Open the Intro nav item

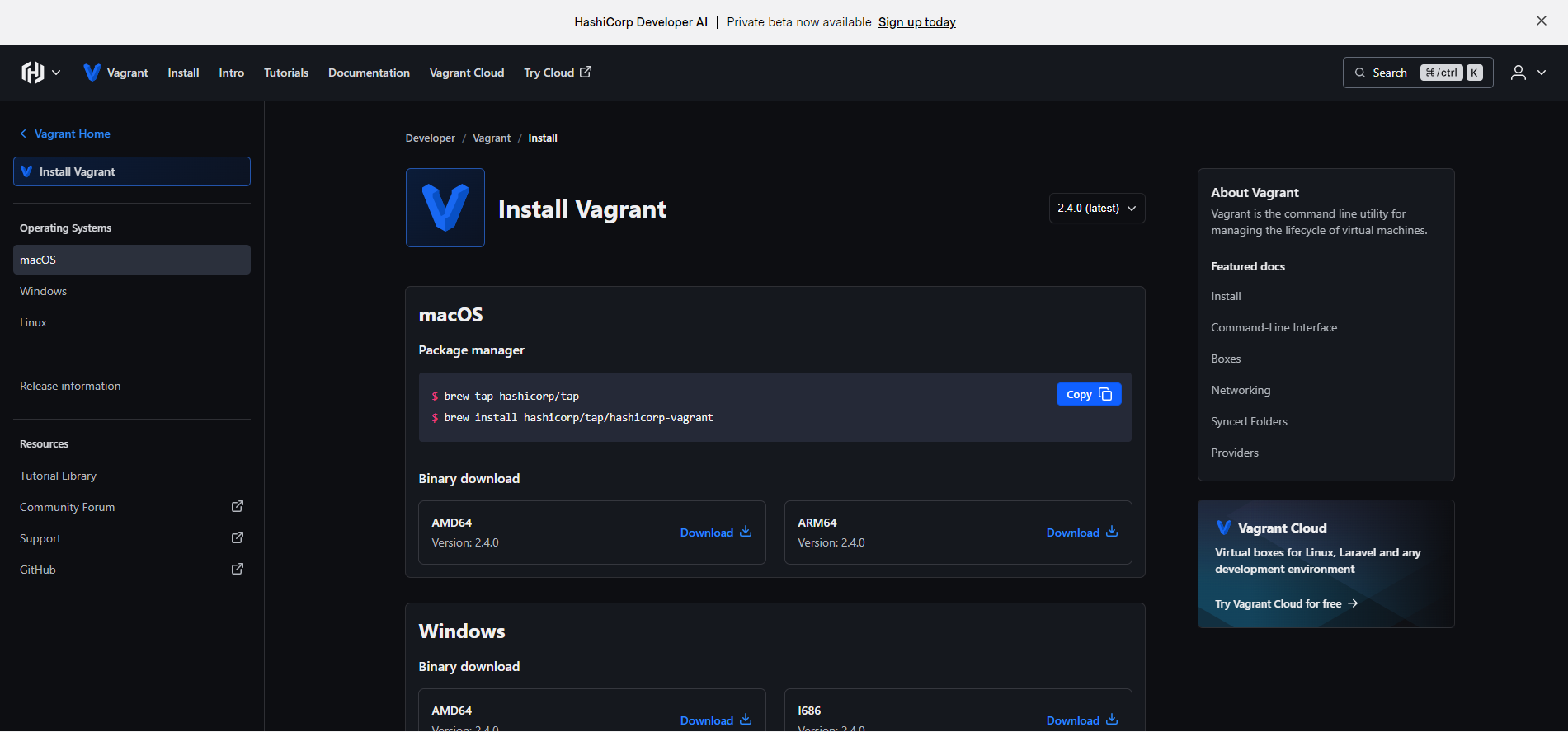pyautogui.click(x=231, y=73)
